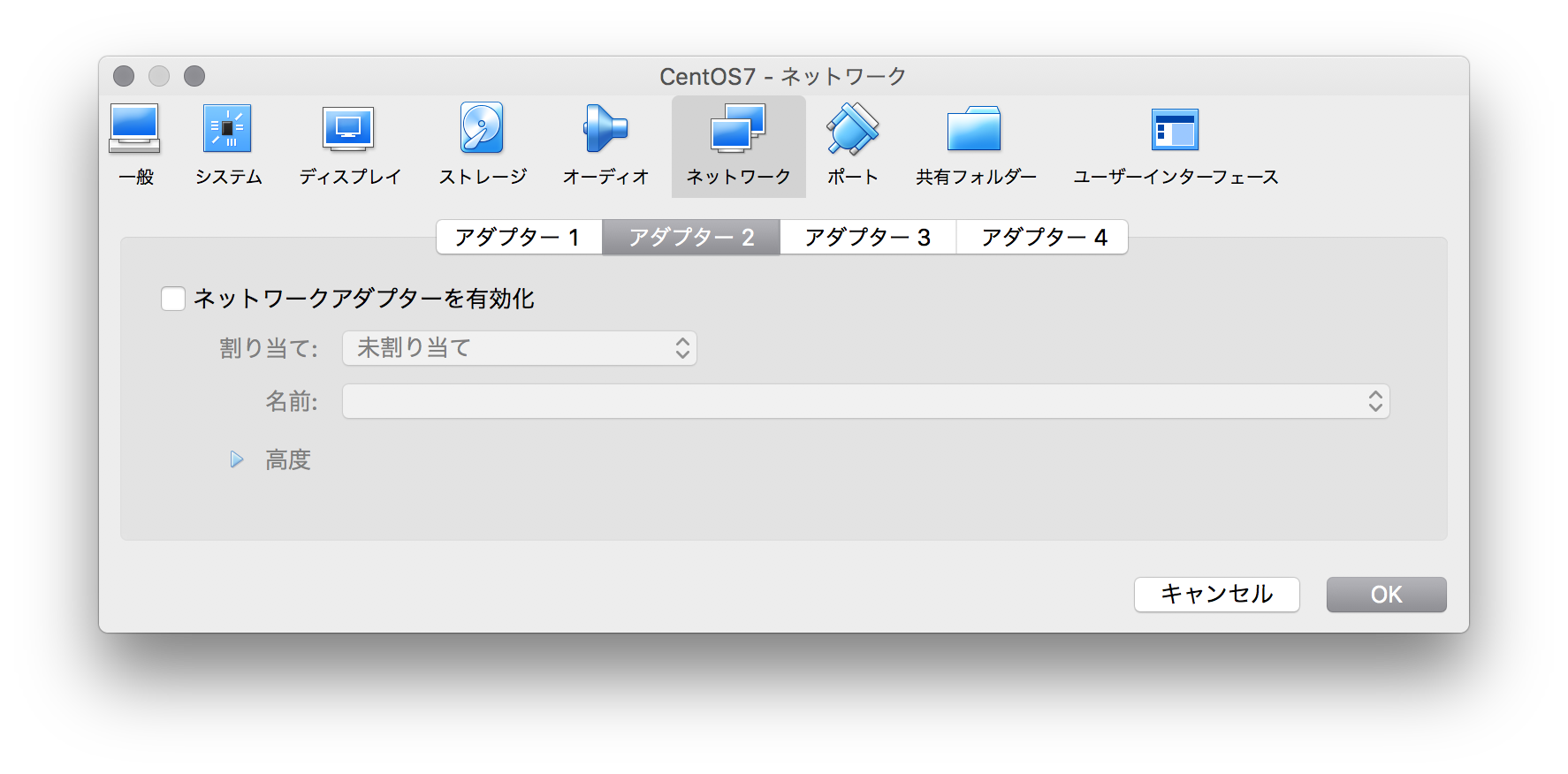Open the 一般 (General) settings icon
This screenshot has width=1568, height=774.
pos(135,146)
